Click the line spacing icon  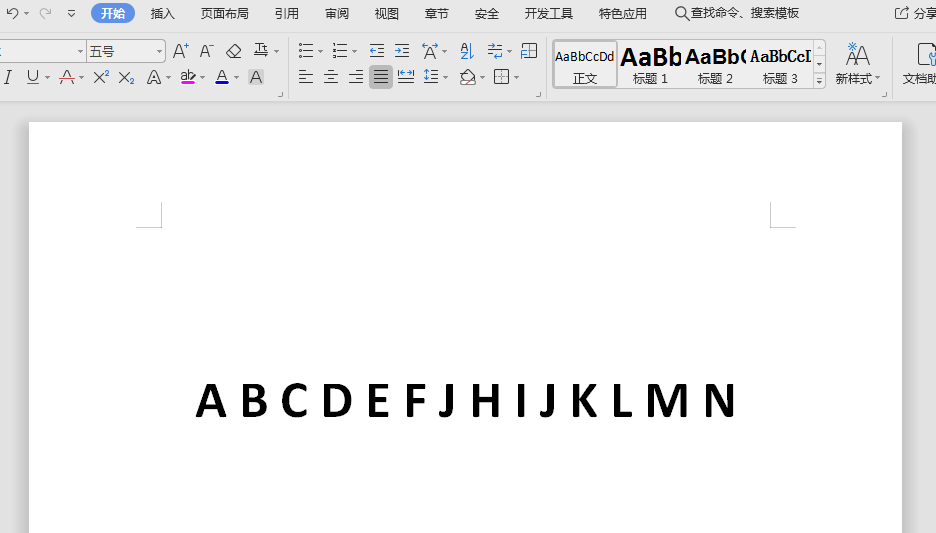pos(431,76)
